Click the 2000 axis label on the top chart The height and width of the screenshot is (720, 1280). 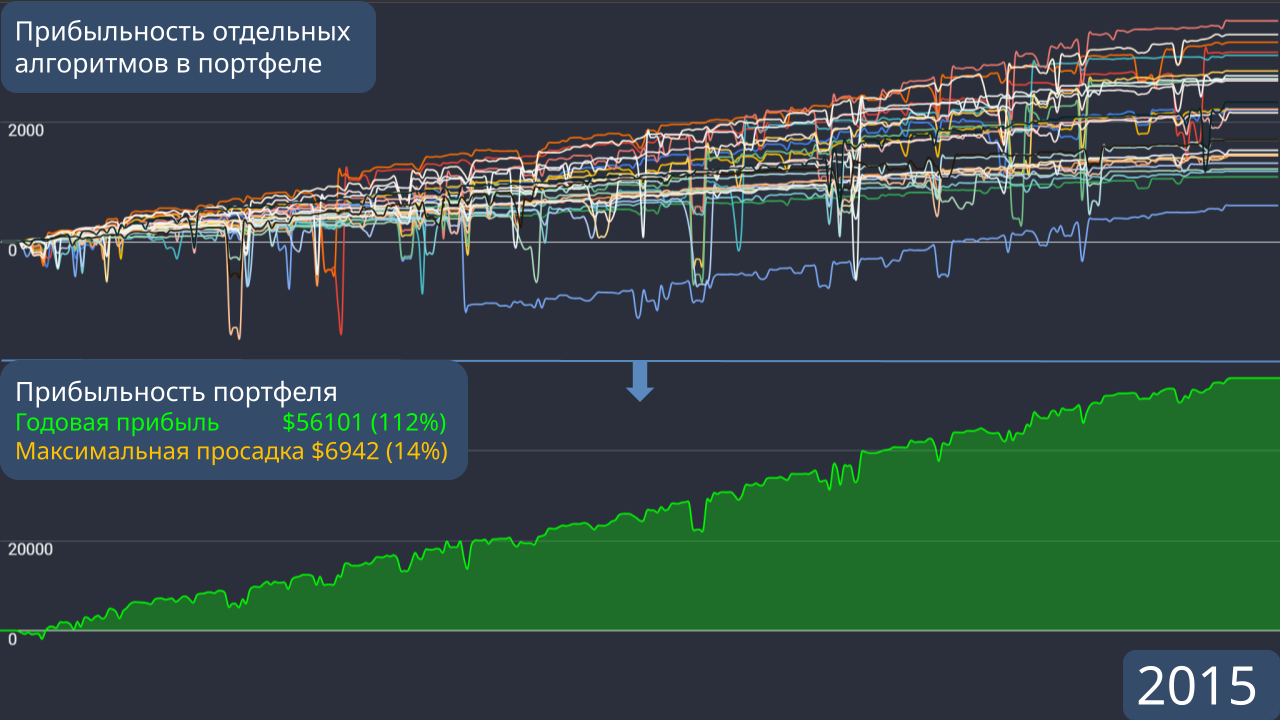[x=26, y=131]
